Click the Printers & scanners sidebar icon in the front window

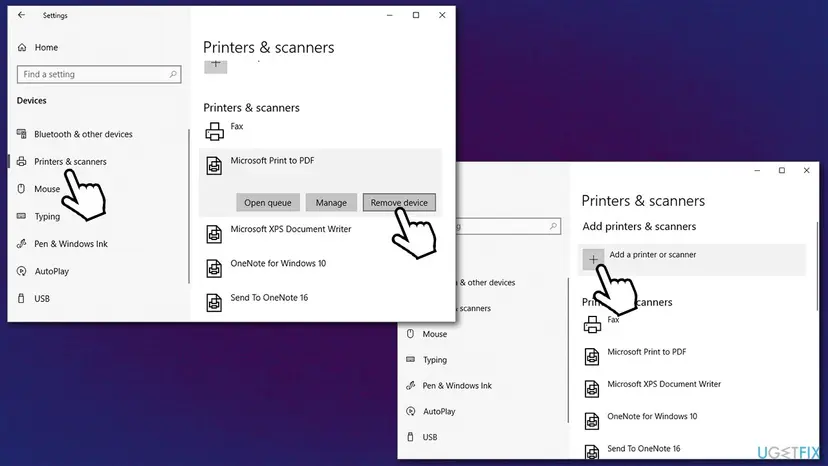pyautogui.click(x=22, y=161)
